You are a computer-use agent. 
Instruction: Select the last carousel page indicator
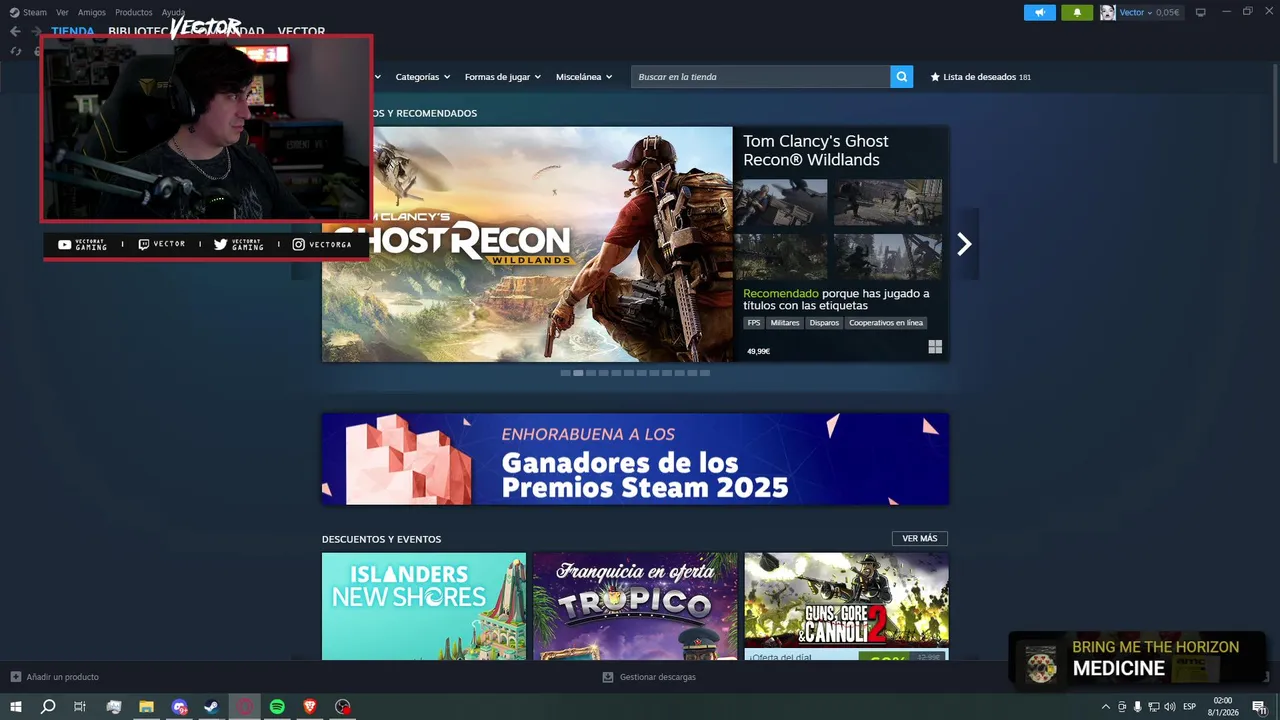coord(705,373)
